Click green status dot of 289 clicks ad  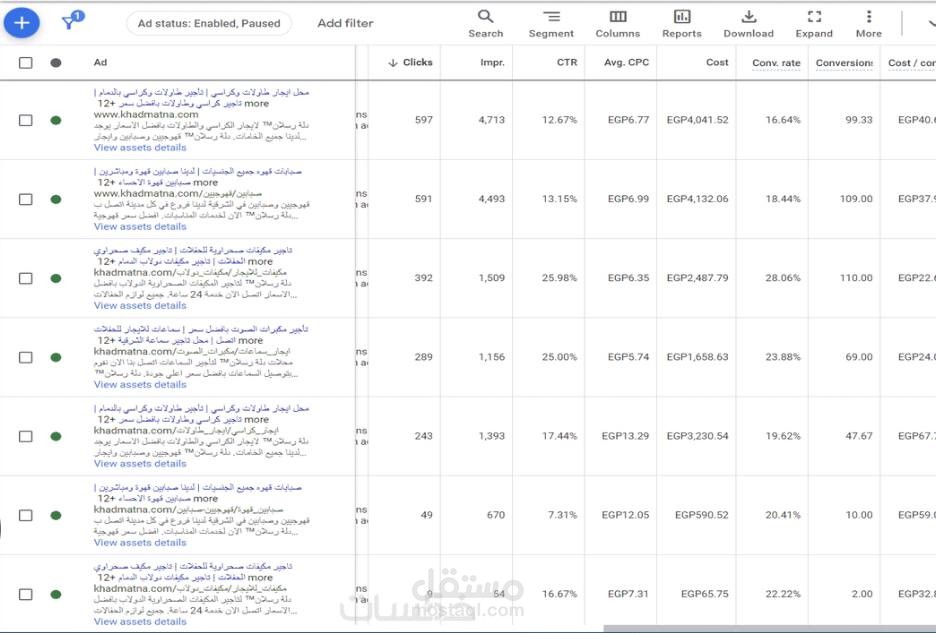56,357
